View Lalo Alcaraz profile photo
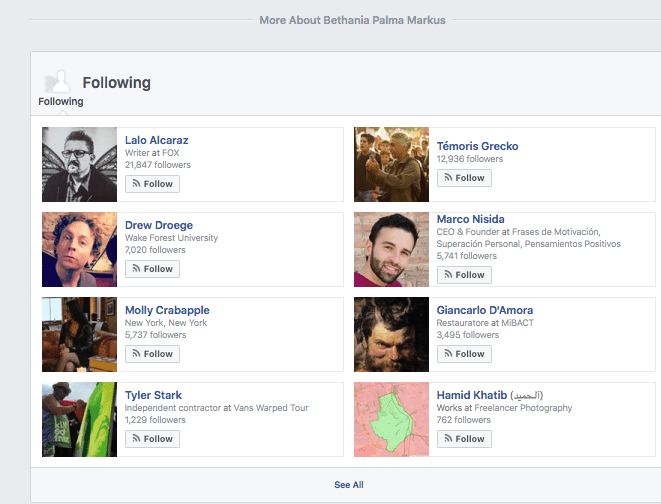The width and height of the screenshot is (661, 504). [80, 165]
